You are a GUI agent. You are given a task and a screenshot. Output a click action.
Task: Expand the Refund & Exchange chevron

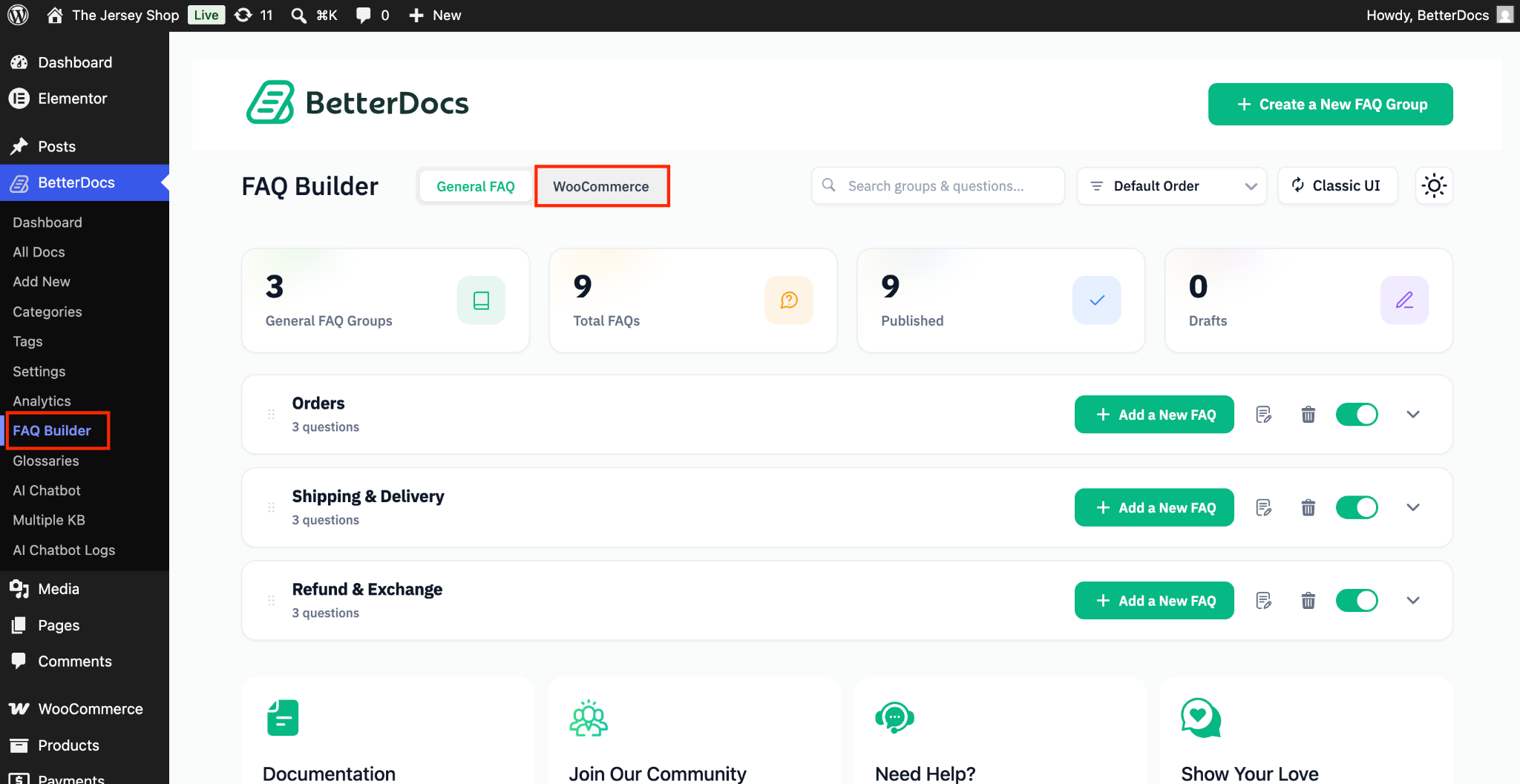click(x=1413, y=600)
